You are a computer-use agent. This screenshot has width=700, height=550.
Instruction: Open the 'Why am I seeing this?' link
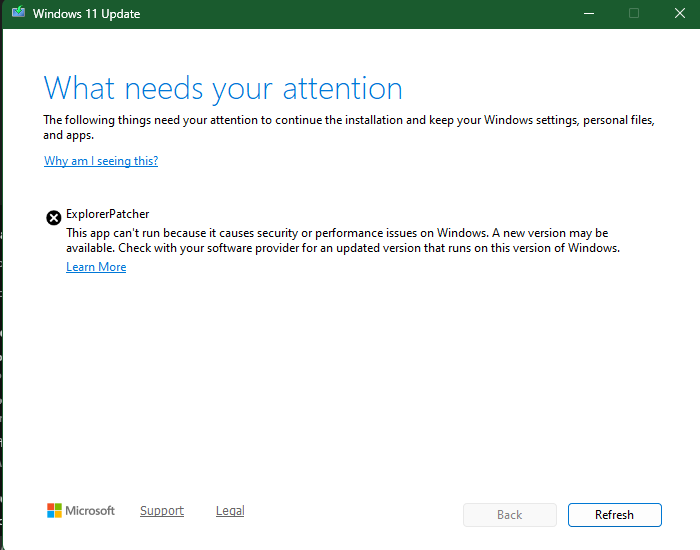point(101,161)
